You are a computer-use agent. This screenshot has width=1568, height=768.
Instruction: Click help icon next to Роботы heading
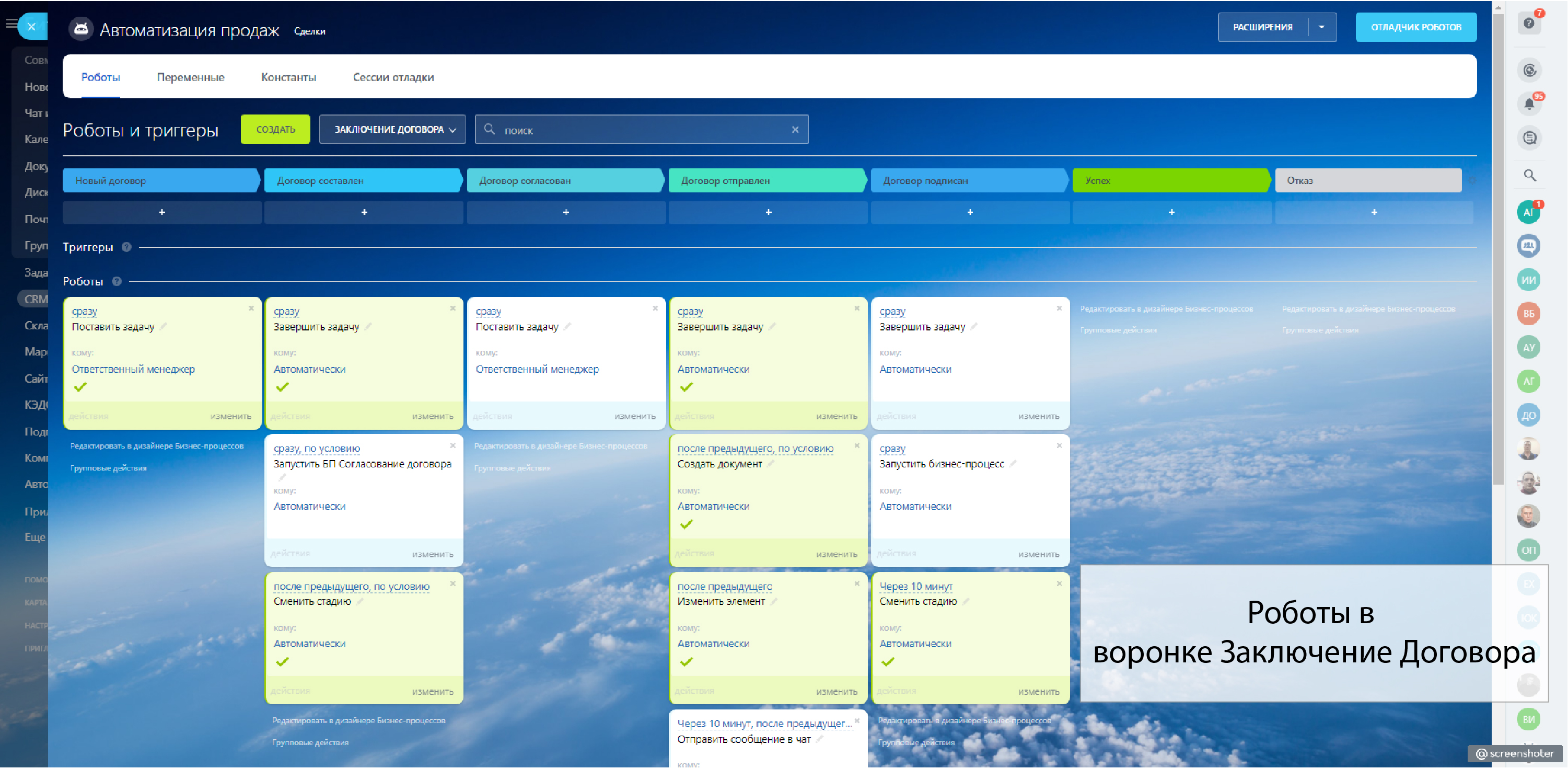pyautogui.click(x=117, y=281)
